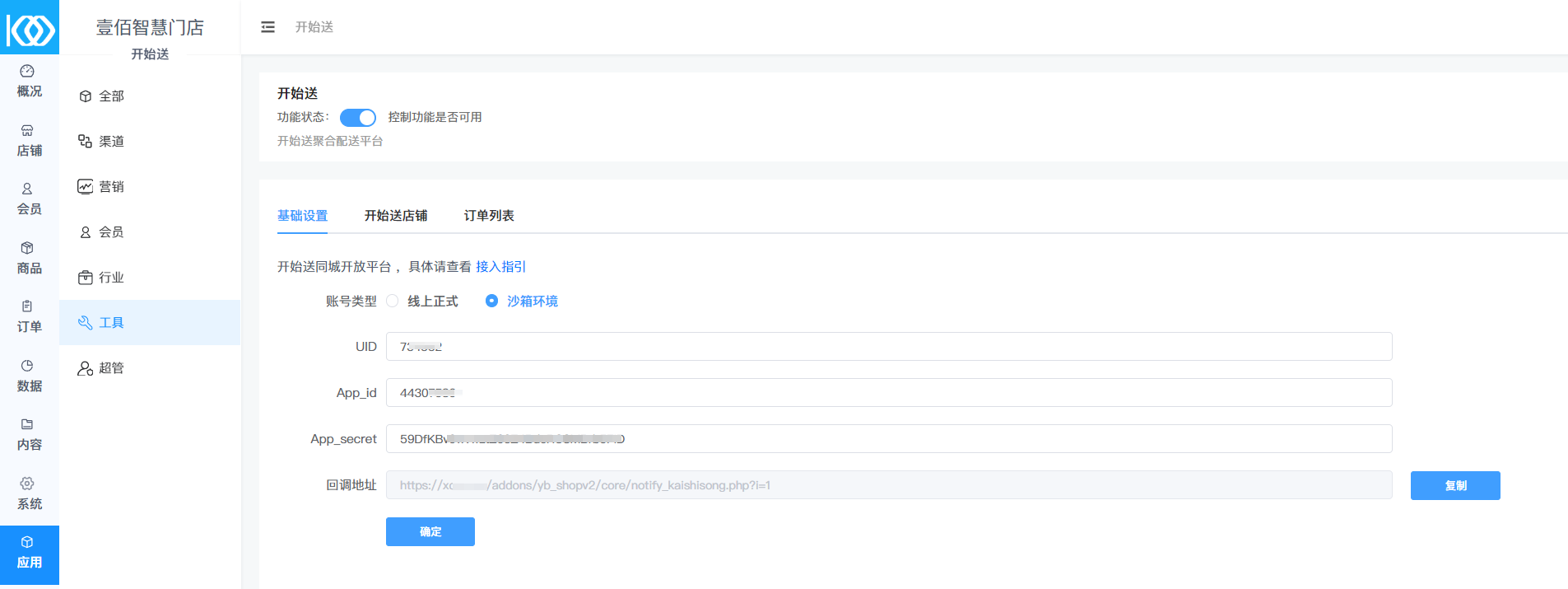The width and height of the screenshot is (1568, 589).
Task: Open the 系统 system settings gear icon
Action: click(27, 484)
